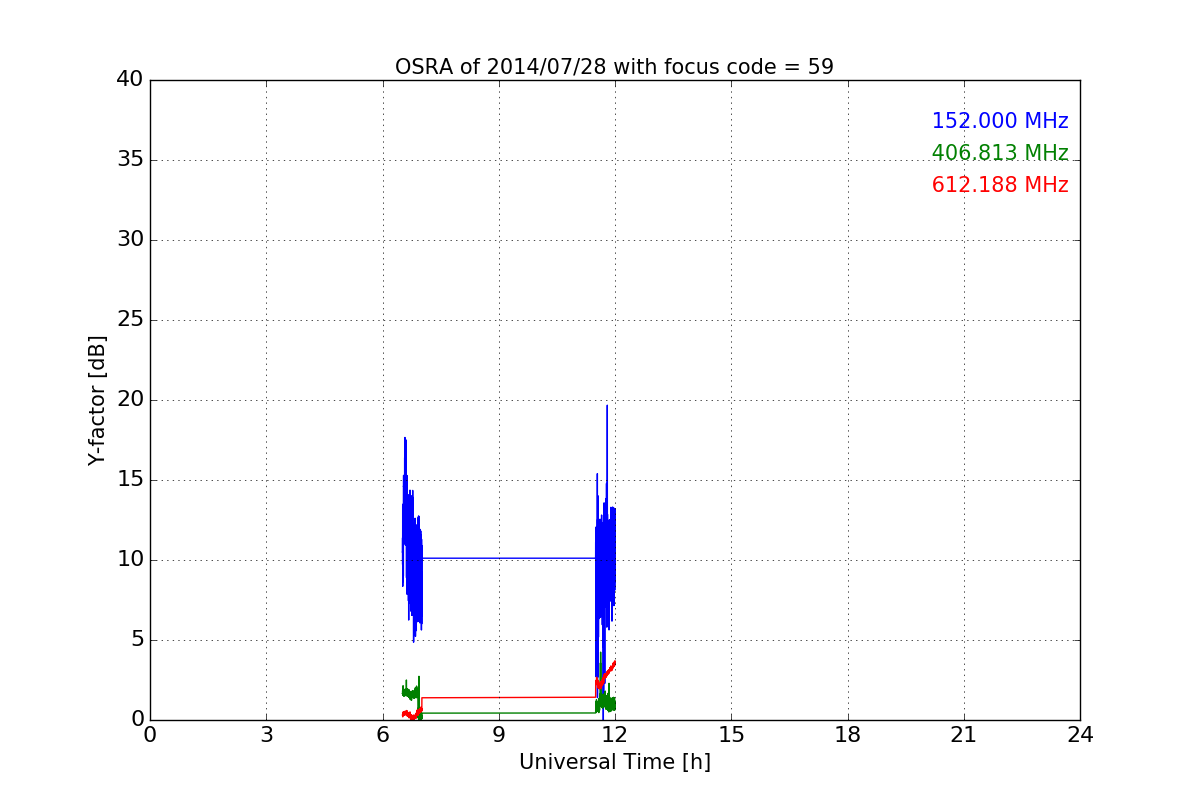This screenshot has height=800, width=1200.
Task: Click the Universal Time [h] axis label
Action: coord(614,762)
